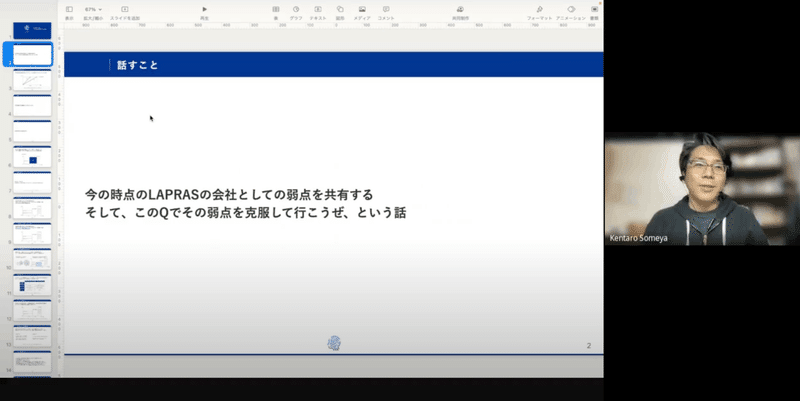Image resolution: width=800 pixels, height=401 pixels.
Task: Select slide 2 thumbnail in navigator
Action: [32, 55]
